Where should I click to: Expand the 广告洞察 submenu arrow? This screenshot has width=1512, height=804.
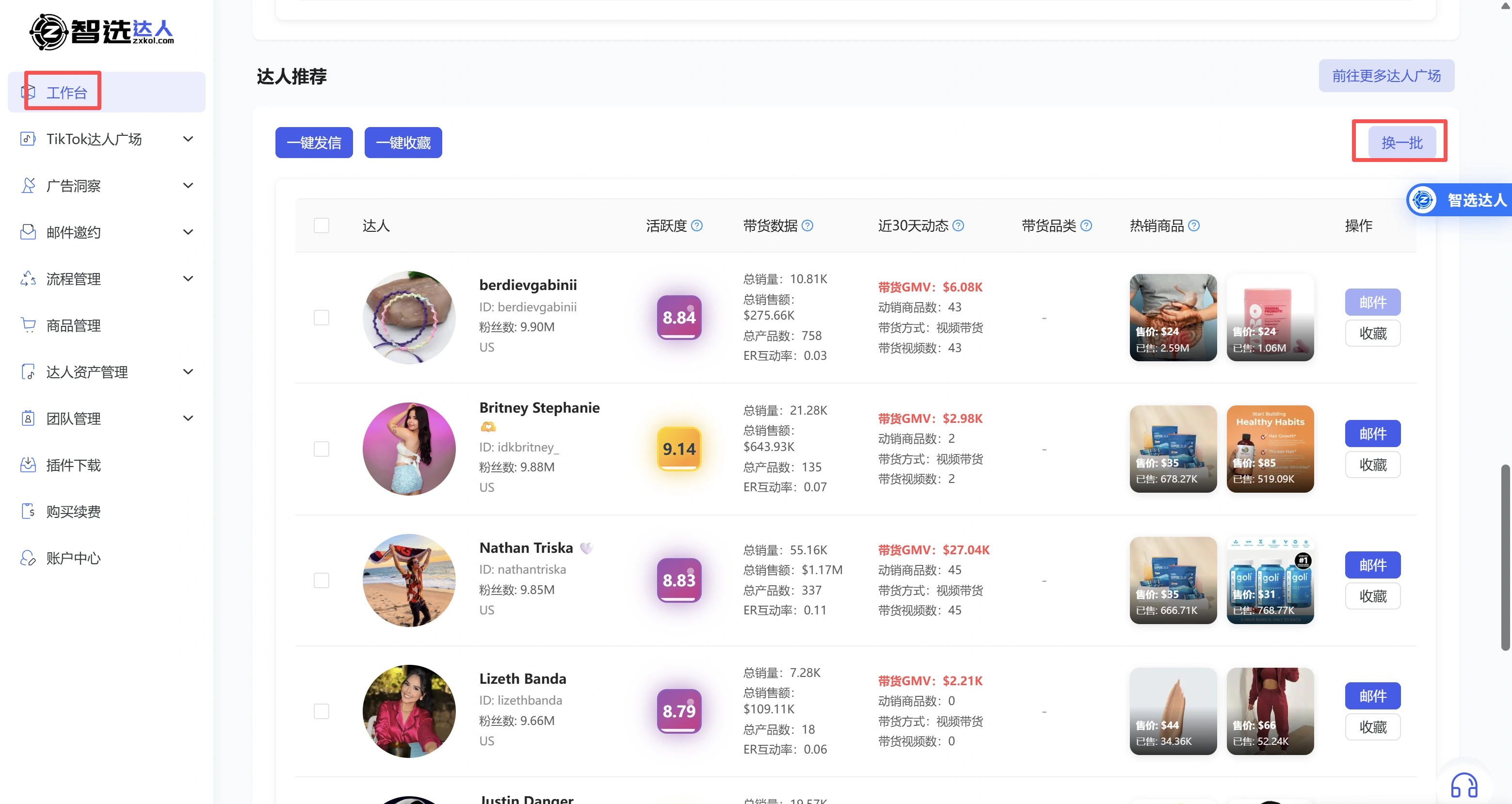pos(188,185)
